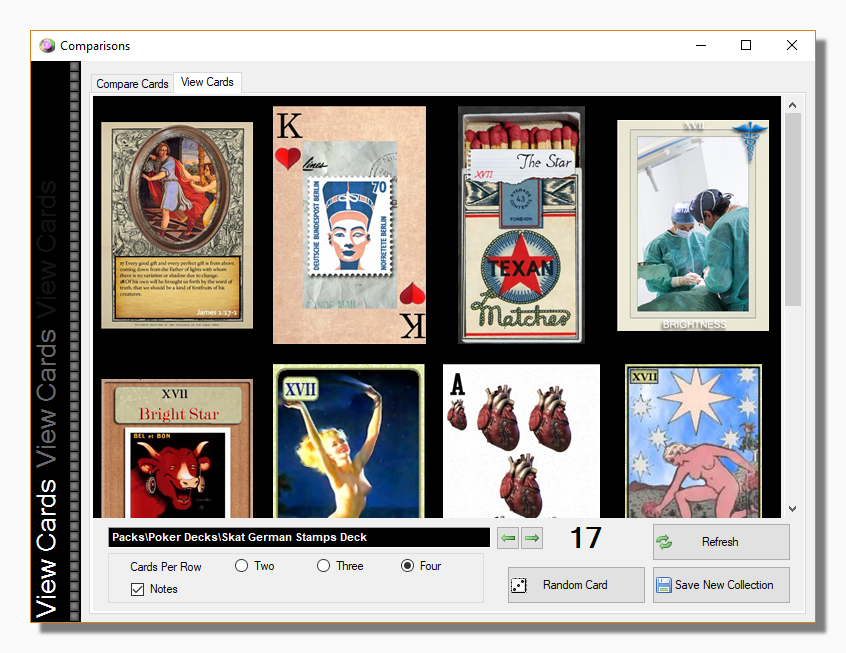Open the XVII tarot Star card

[x=693, y=441]
